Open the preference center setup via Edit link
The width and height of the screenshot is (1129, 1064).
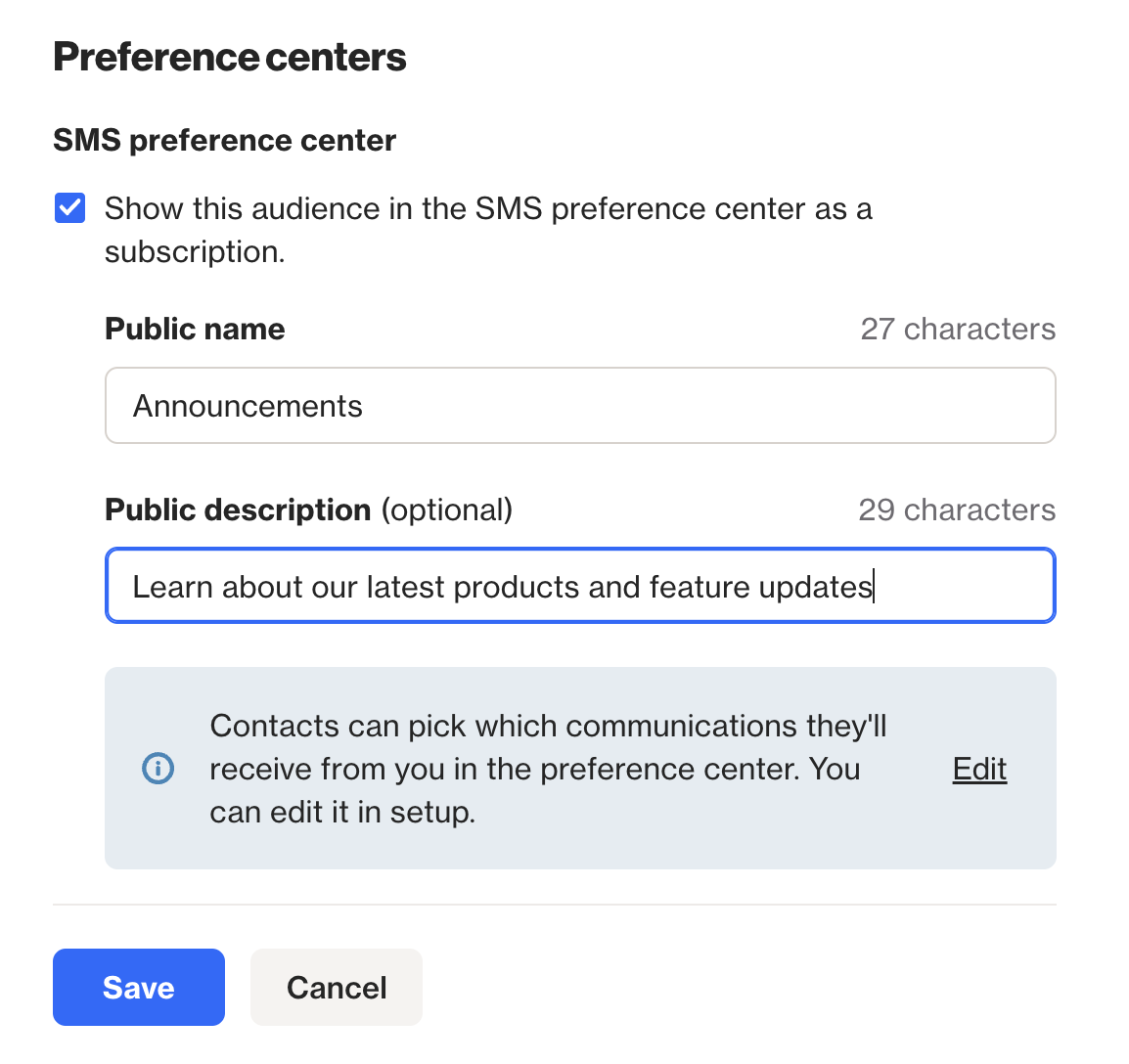[x=978, y=769]
